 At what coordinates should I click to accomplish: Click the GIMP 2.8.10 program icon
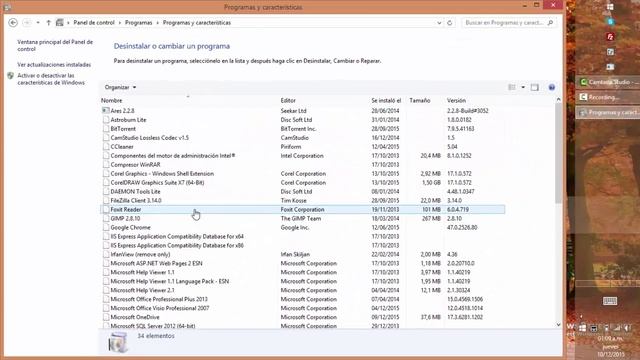[106, 218]
